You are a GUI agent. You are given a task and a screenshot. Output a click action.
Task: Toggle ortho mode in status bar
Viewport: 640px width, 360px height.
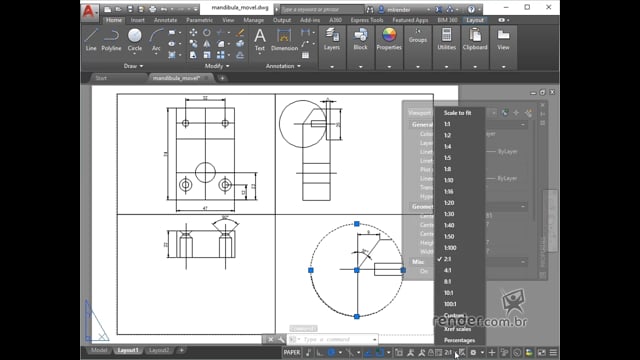tap(320, 352)
